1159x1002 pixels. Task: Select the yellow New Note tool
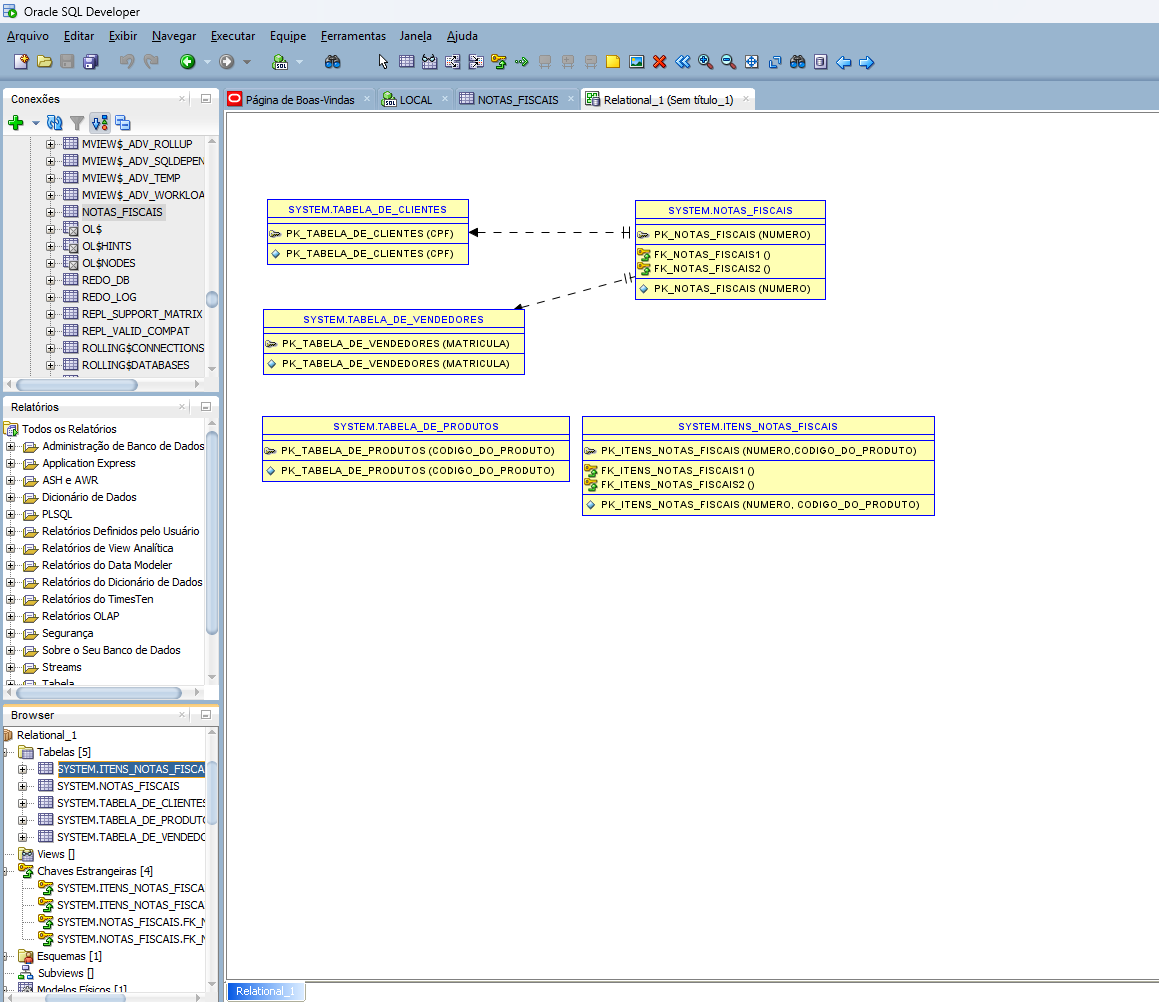(613, 62)
